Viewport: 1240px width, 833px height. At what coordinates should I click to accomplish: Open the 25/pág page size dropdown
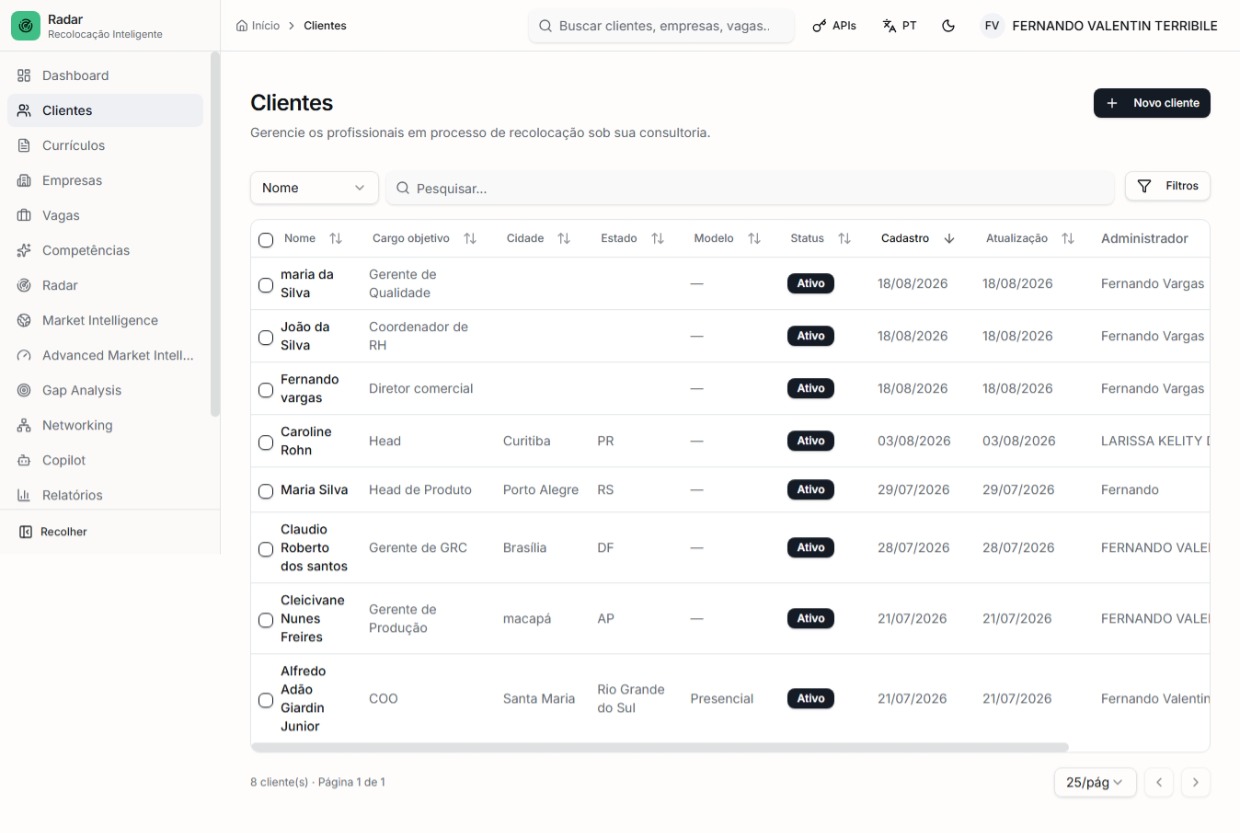(1095, 783)
